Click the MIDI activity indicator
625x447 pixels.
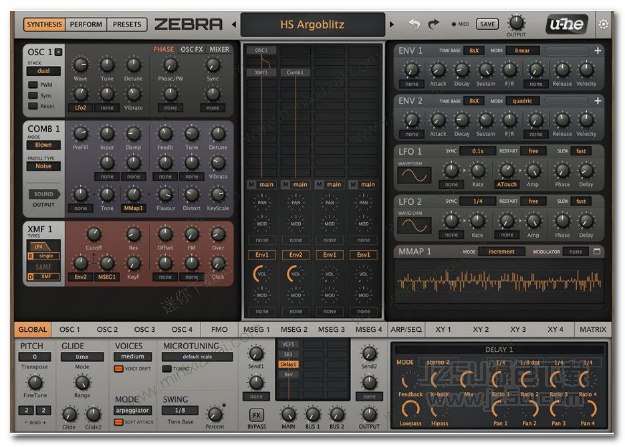tap(454, 24)
